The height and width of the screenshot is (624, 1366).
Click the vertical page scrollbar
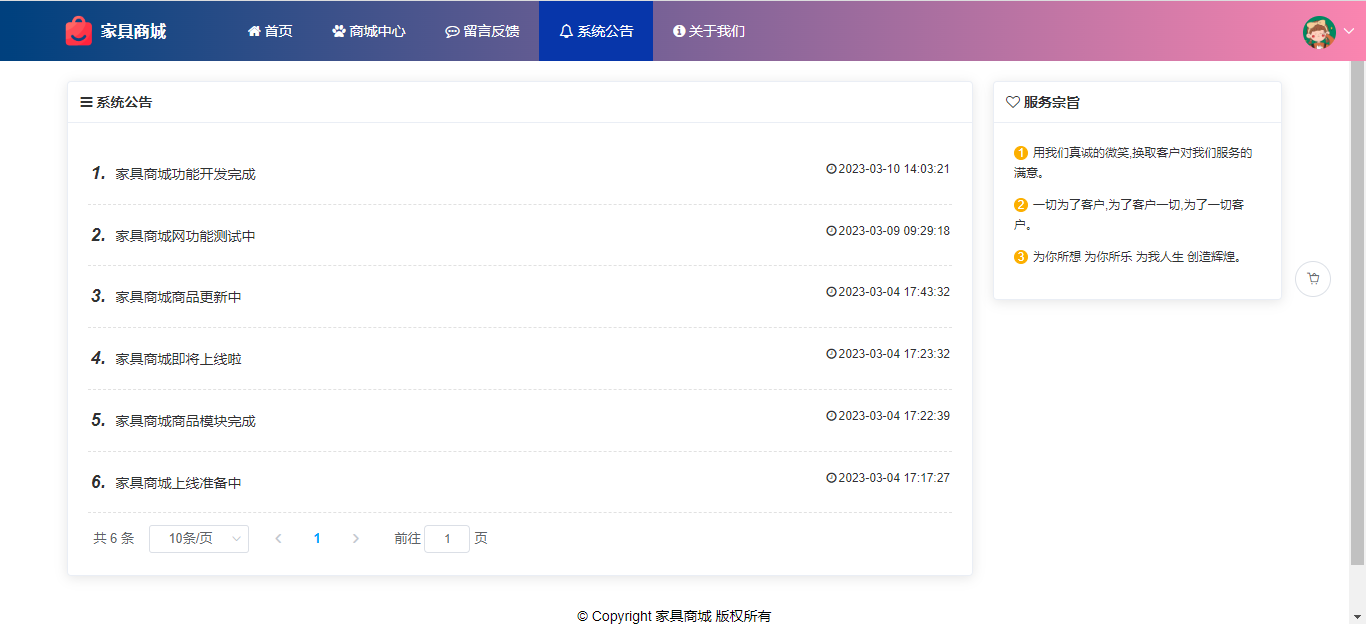click(x=1357, y=300)
